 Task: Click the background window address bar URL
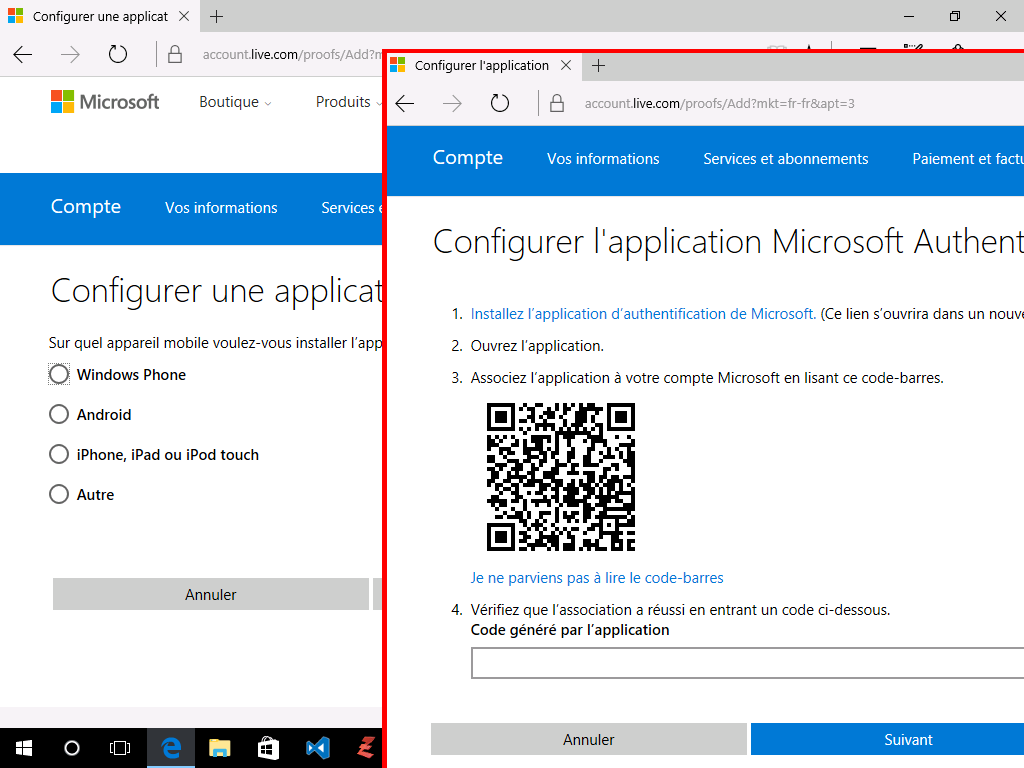pos(292,54)
